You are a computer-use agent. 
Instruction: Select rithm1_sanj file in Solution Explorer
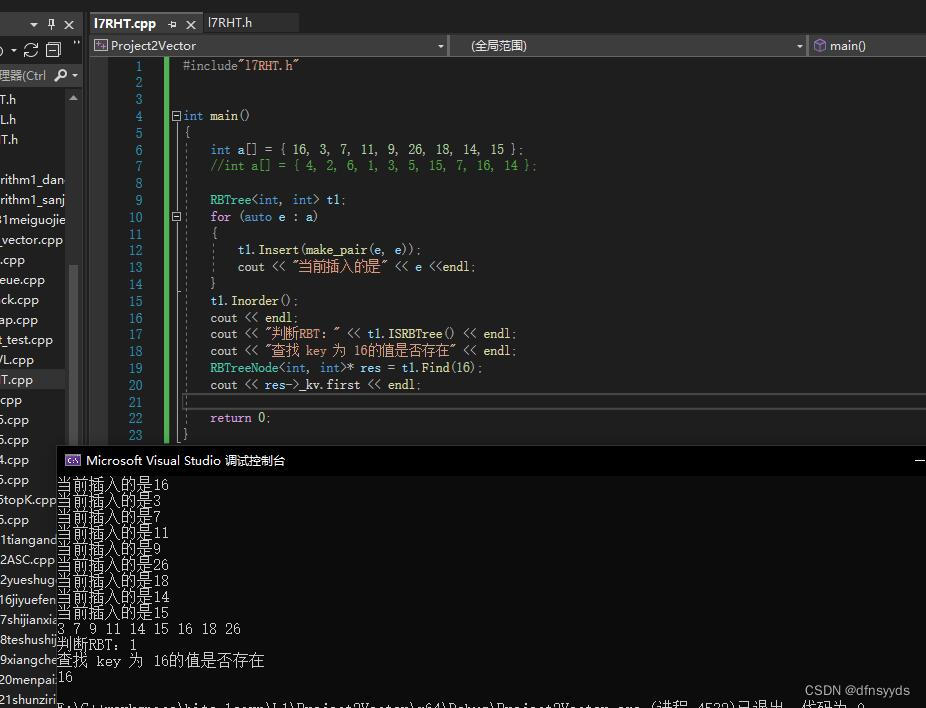coord(32,200)
